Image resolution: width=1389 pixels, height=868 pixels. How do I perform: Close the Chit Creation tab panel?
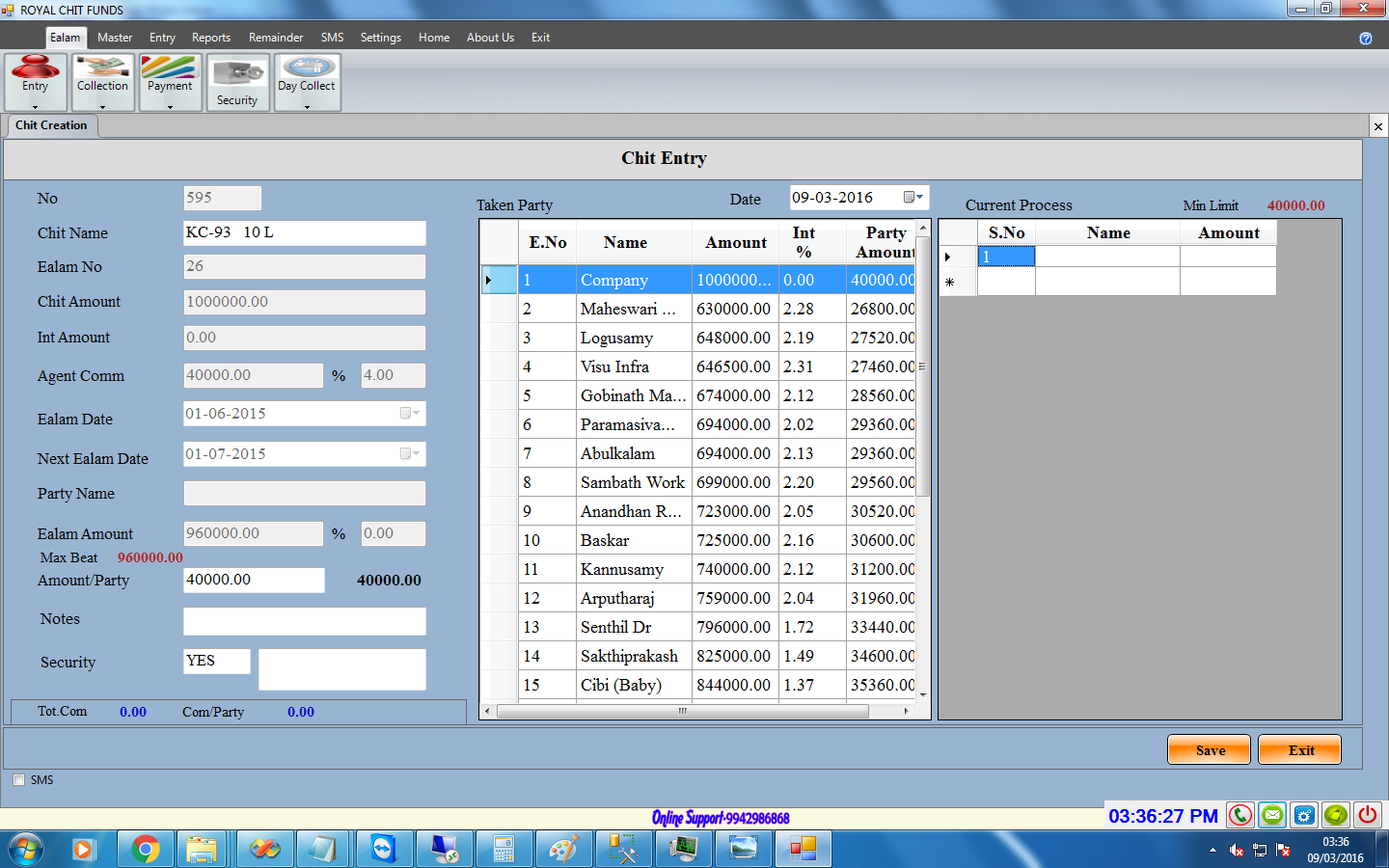point(1378,126)
